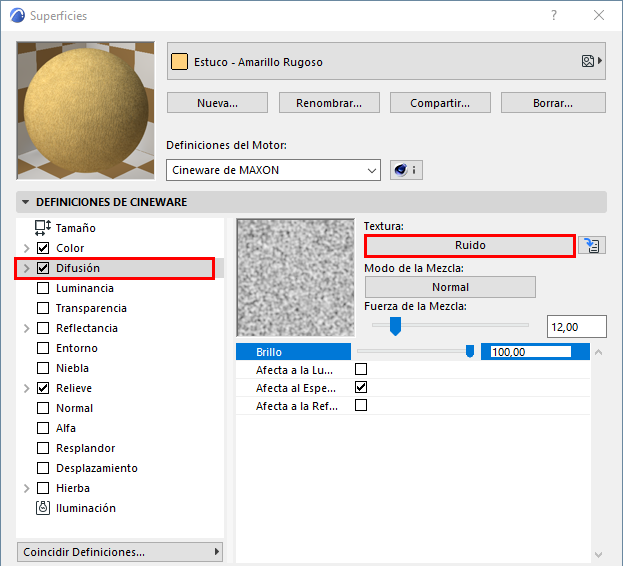
Task: Select the Desplazamiento channel label
Action: 97,468
